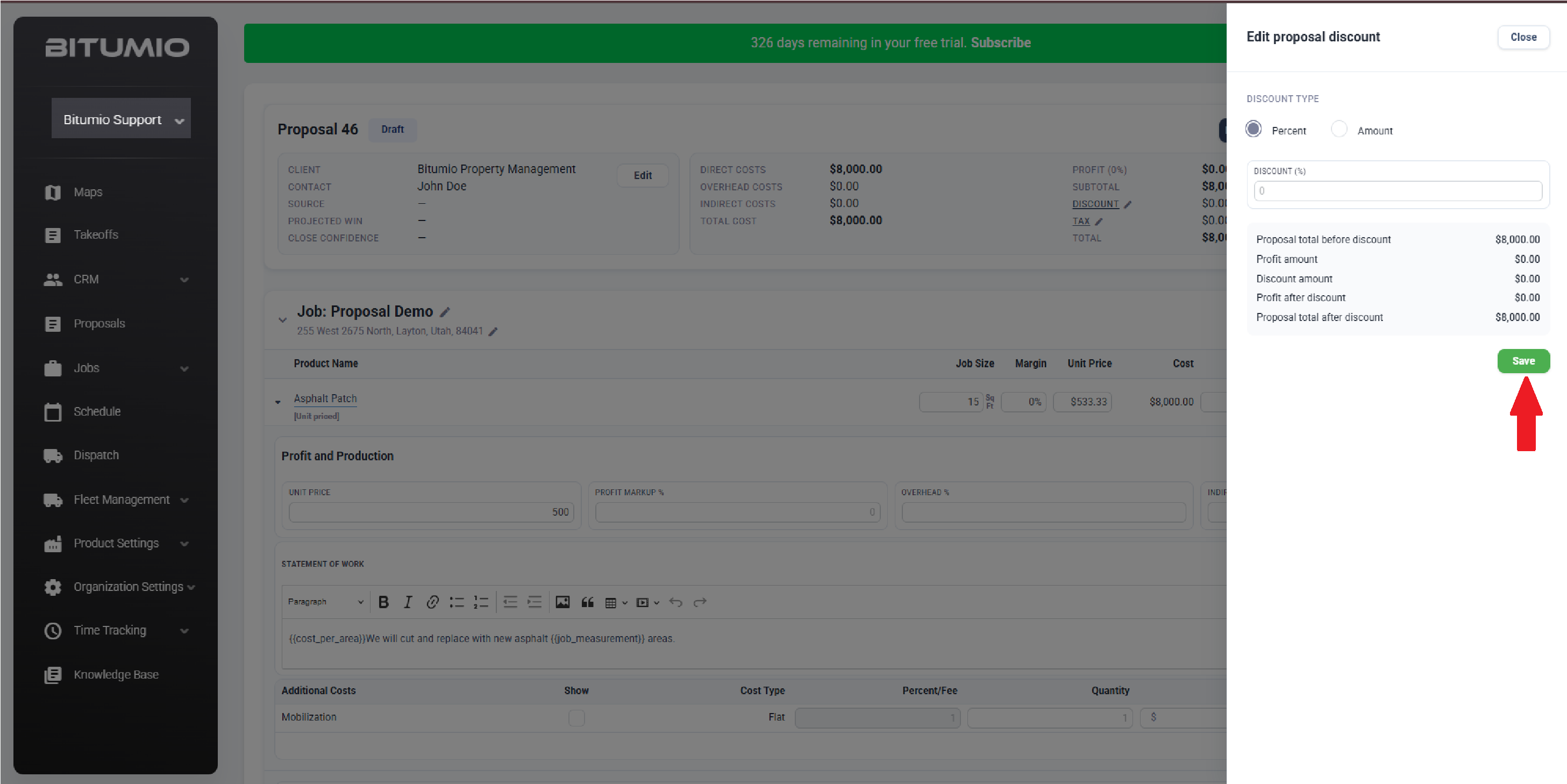Expand the Fleet Management menu

[x=116, y=500]
